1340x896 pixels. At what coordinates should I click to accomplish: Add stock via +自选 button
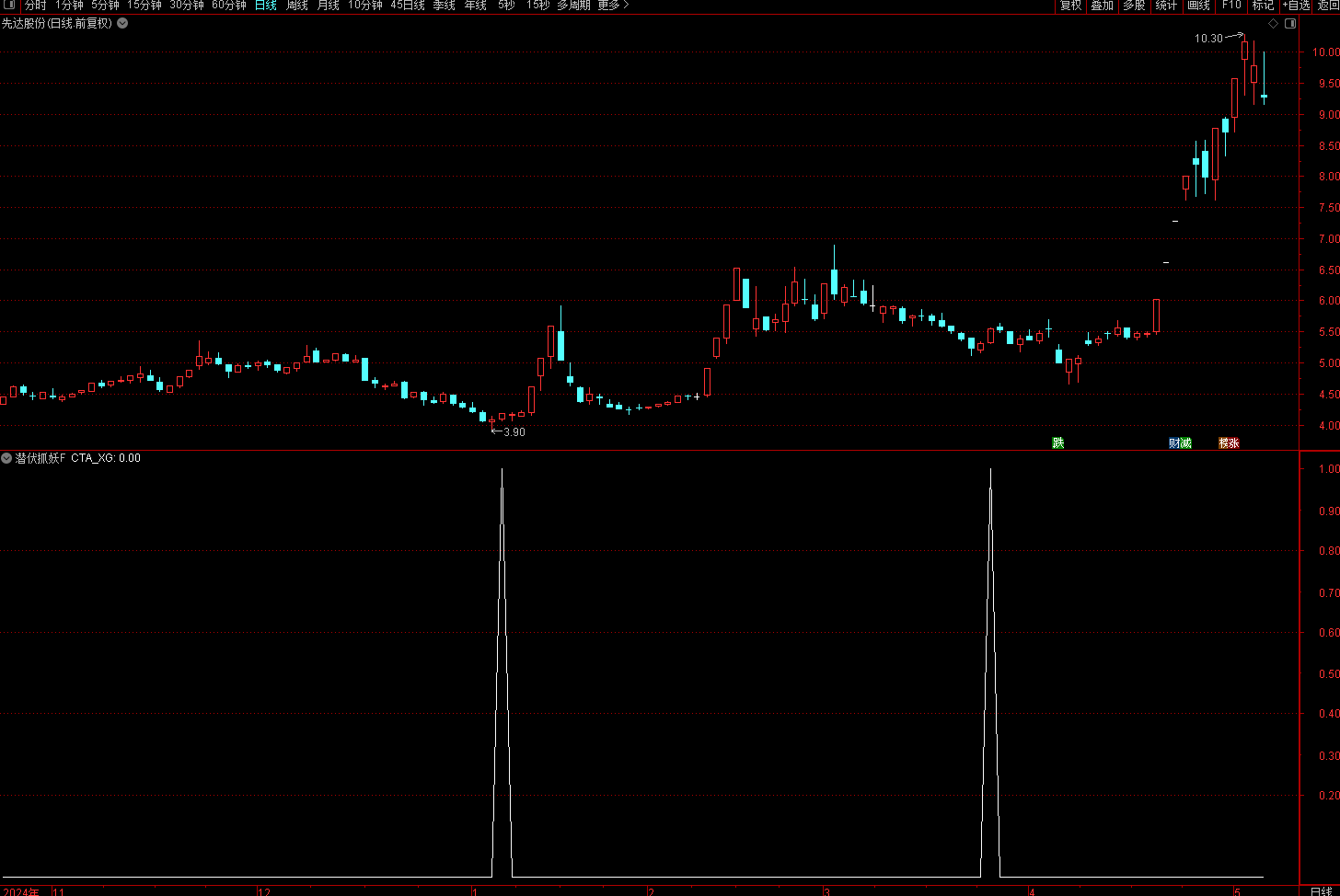(1296, 6)
